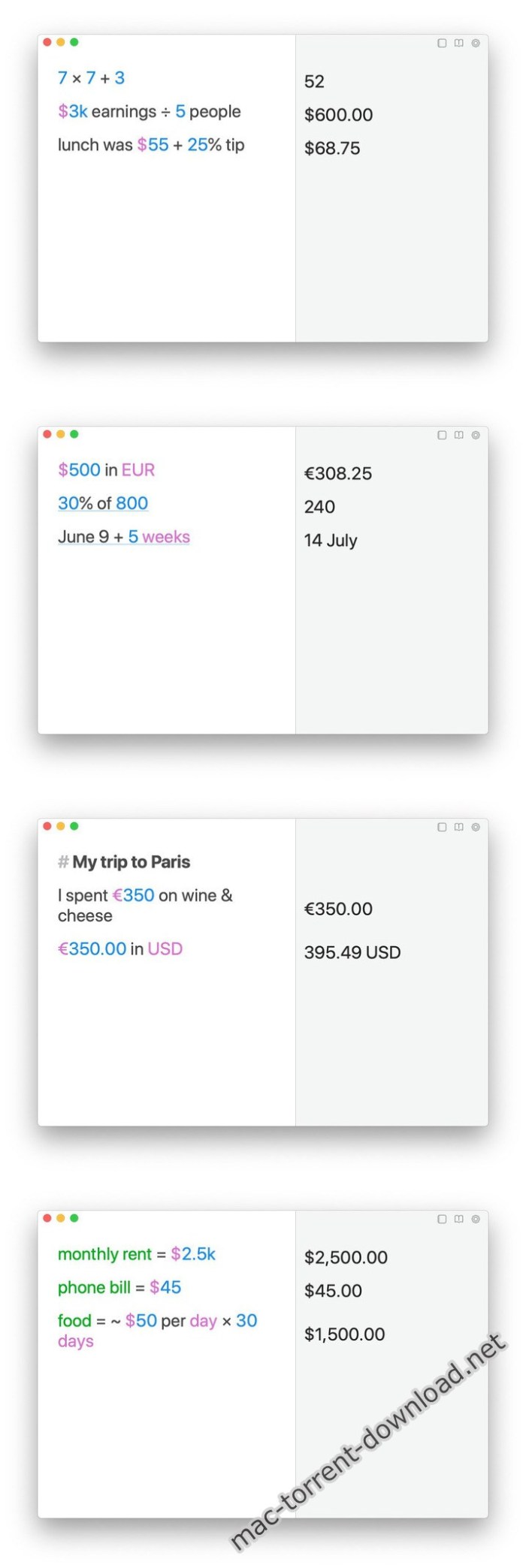The width and height of the screenshot is (526, 1568).
Task: Open the settings gear in the 'My trip to Paris' window
Action: pos(476,828)
